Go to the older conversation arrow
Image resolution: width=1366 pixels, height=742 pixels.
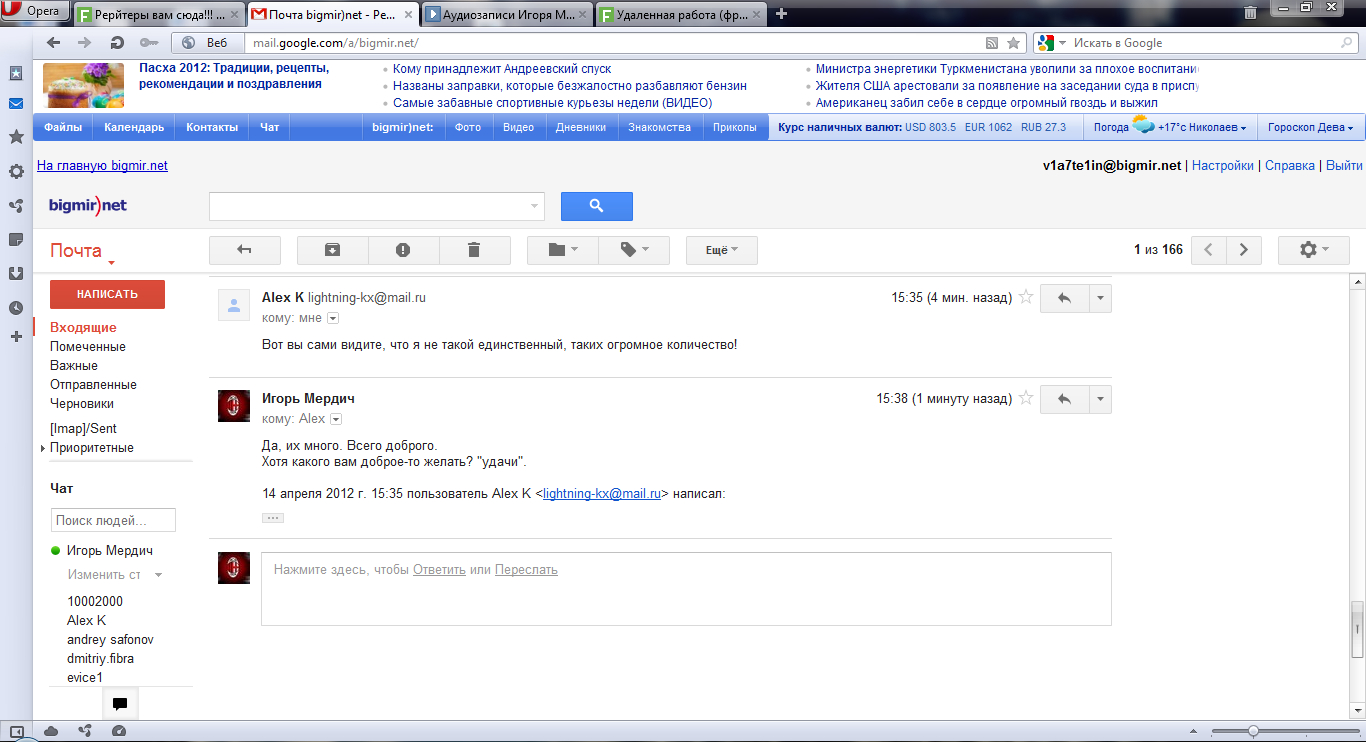1244,250
